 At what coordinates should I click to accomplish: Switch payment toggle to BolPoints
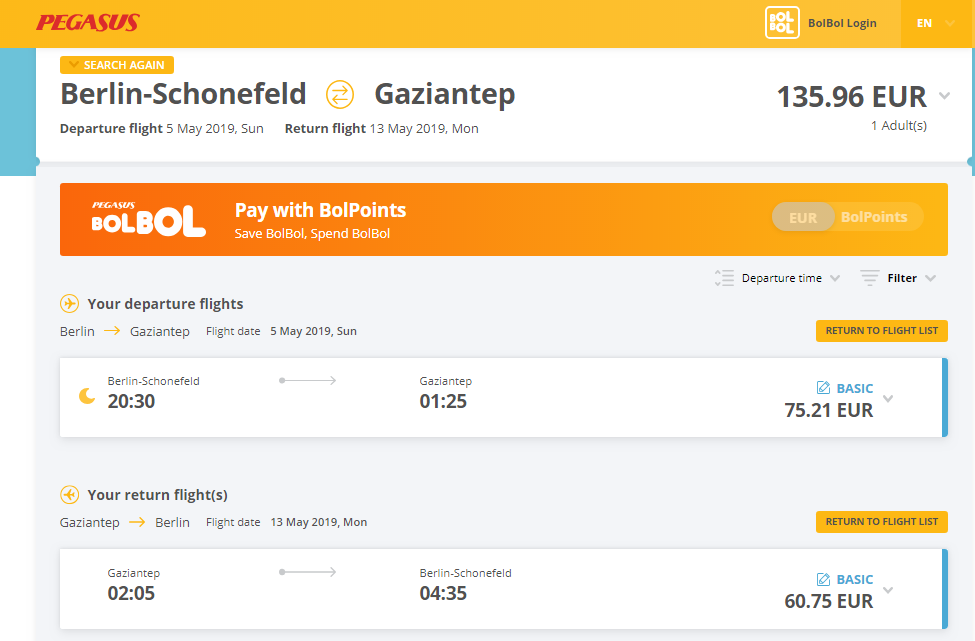point(874,217)
